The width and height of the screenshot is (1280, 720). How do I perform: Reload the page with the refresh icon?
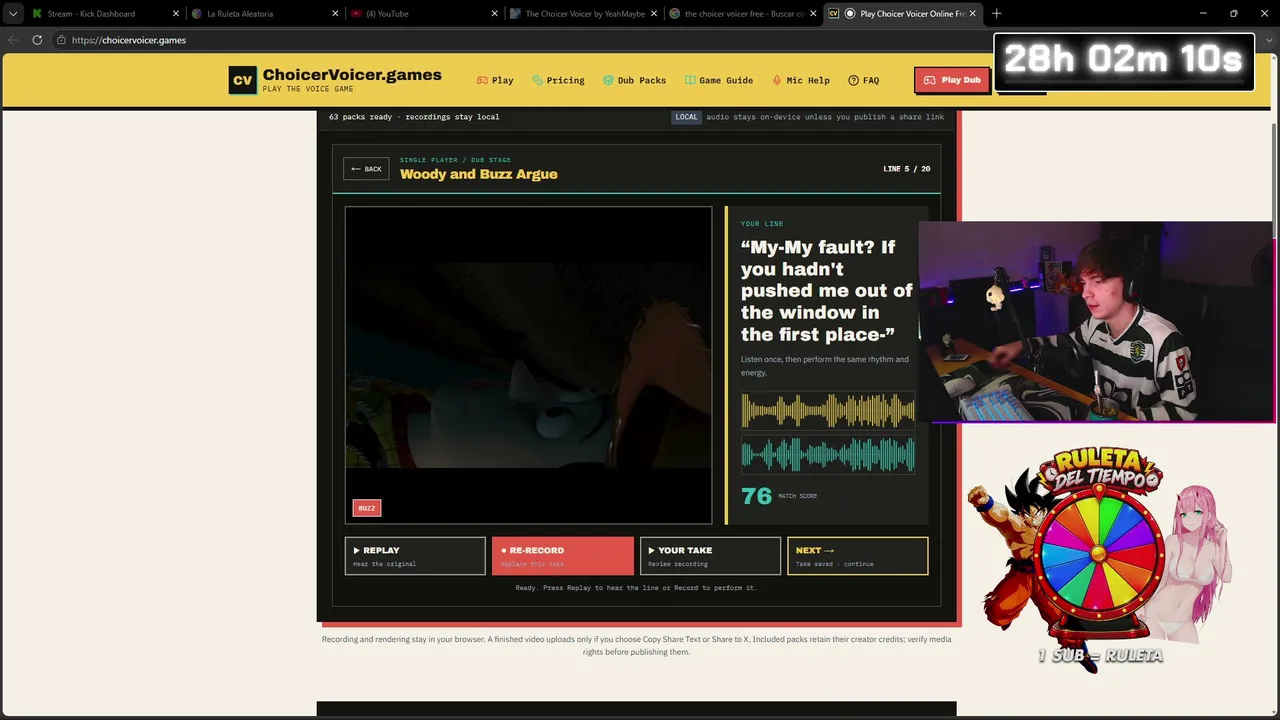pyautogui.click(x=37, y=40)
